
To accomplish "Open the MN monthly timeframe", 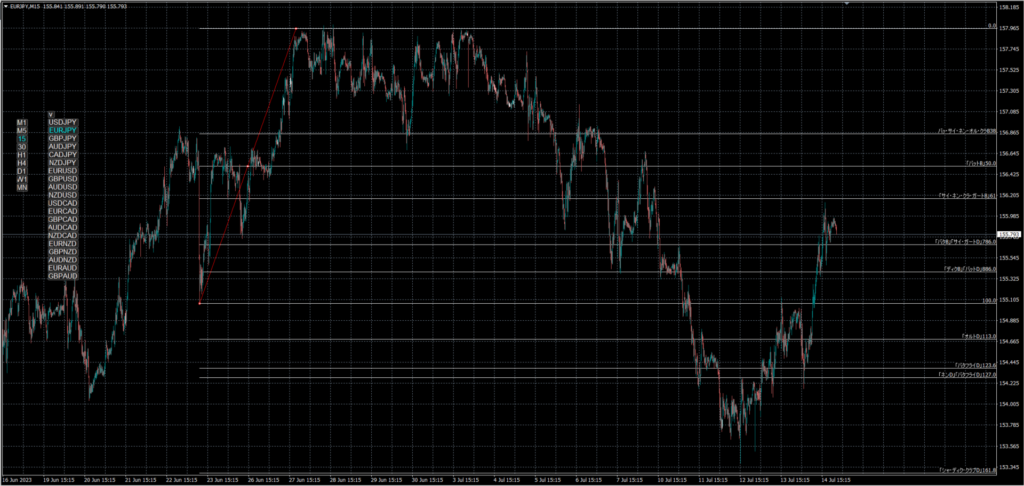I will 22,187.
